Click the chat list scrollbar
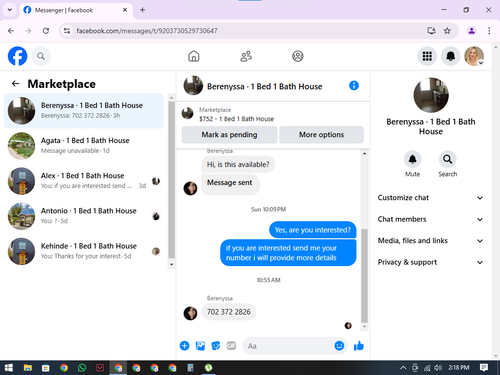The width and height of the screenshot is (500, 375). pos(171,180)
